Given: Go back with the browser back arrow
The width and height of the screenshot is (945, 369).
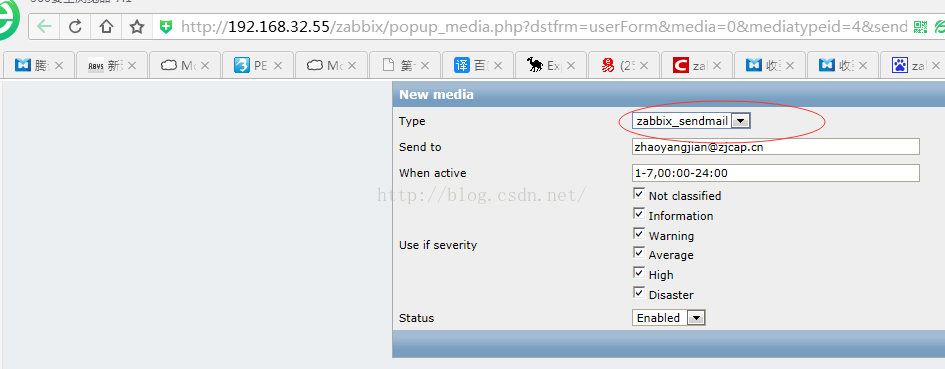Looking at the screenshot, I should click(x=44, y=27).
